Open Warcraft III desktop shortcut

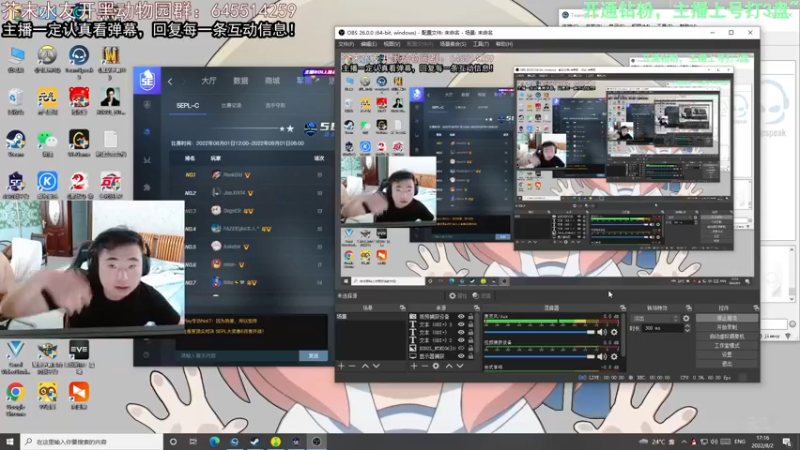coord(111,61)
